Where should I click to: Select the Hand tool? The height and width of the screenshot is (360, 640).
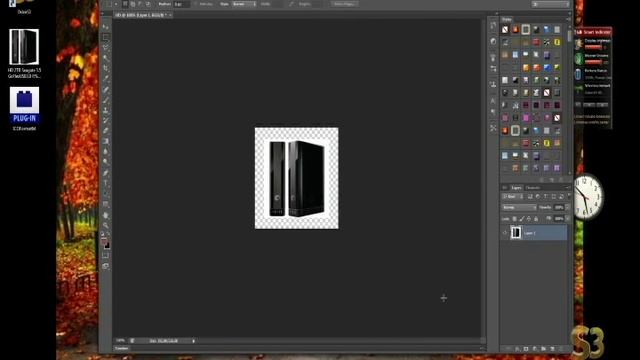coord(106,215)
